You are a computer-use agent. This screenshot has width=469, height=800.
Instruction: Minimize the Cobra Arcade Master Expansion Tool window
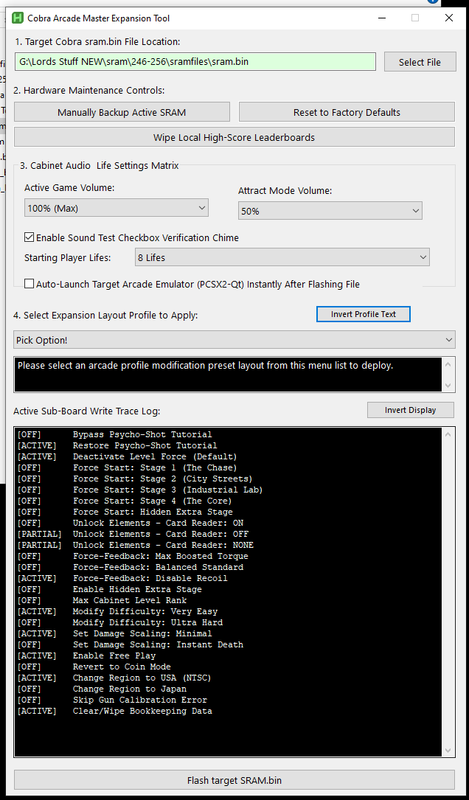pos(382,18)
